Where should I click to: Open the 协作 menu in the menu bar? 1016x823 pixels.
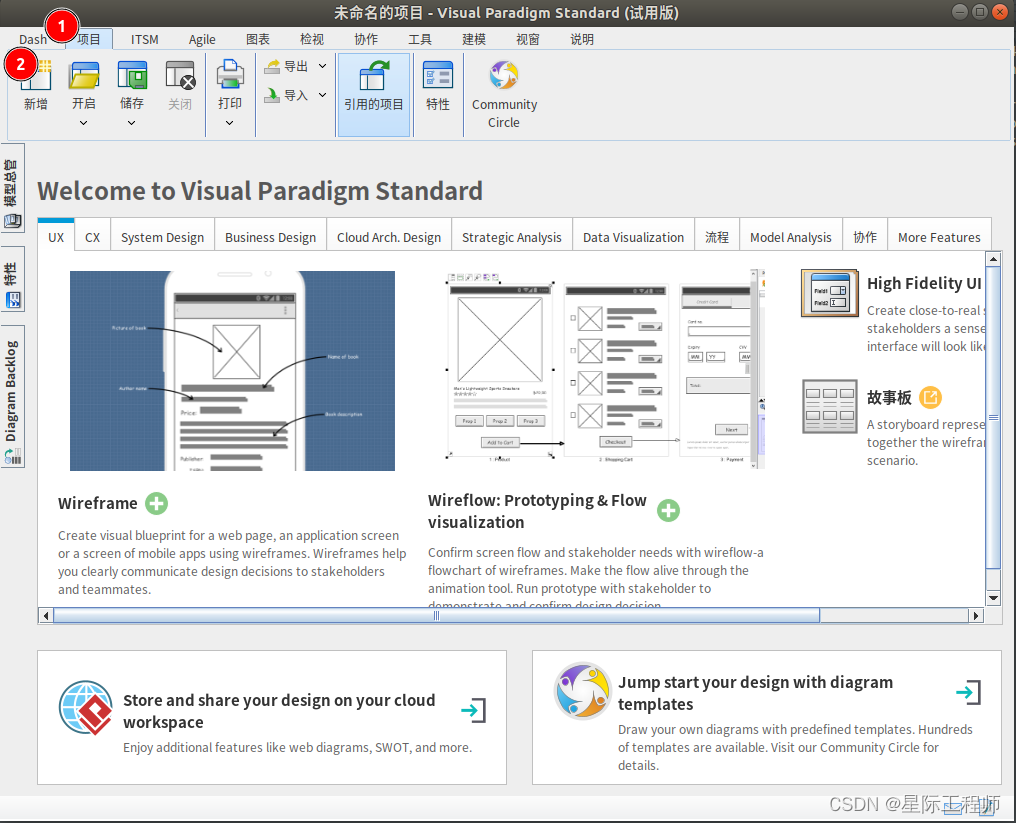click(366, 40)
